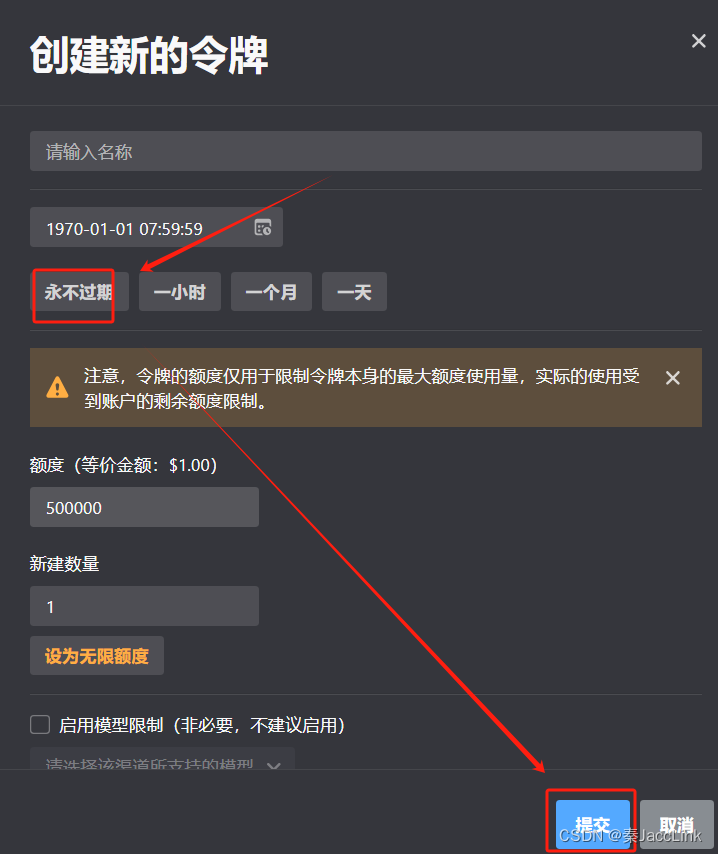Click the warning banner message text
Screen dimensions: 718x854
(x=361, y=388)
